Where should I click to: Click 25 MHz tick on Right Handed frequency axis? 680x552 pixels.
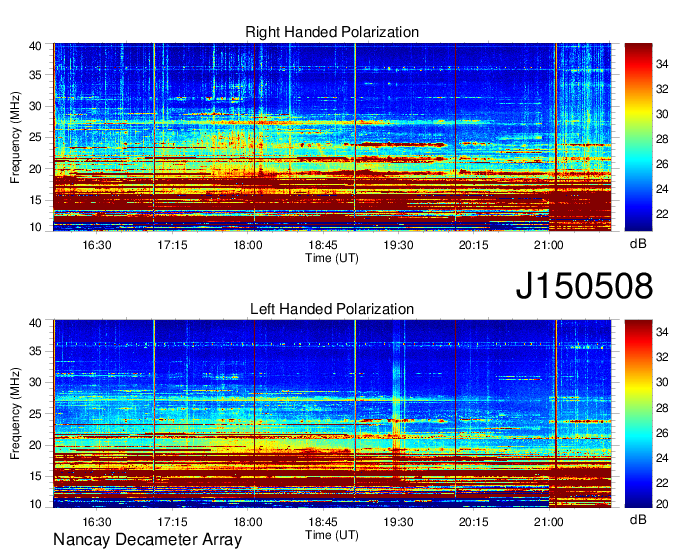pos(35,137)
